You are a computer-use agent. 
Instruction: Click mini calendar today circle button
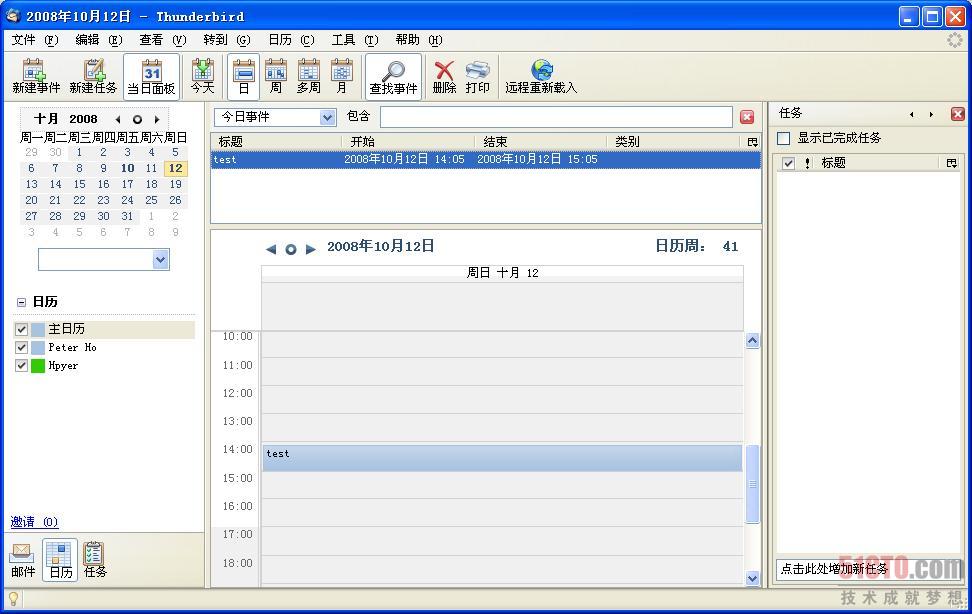(x=137, y=119)
